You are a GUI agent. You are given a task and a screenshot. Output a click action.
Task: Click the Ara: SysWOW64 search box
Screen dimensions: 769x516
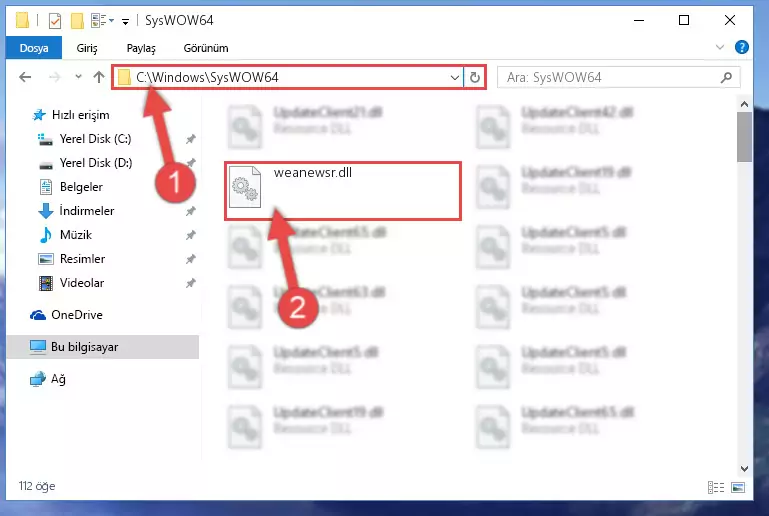coord(618,77)
